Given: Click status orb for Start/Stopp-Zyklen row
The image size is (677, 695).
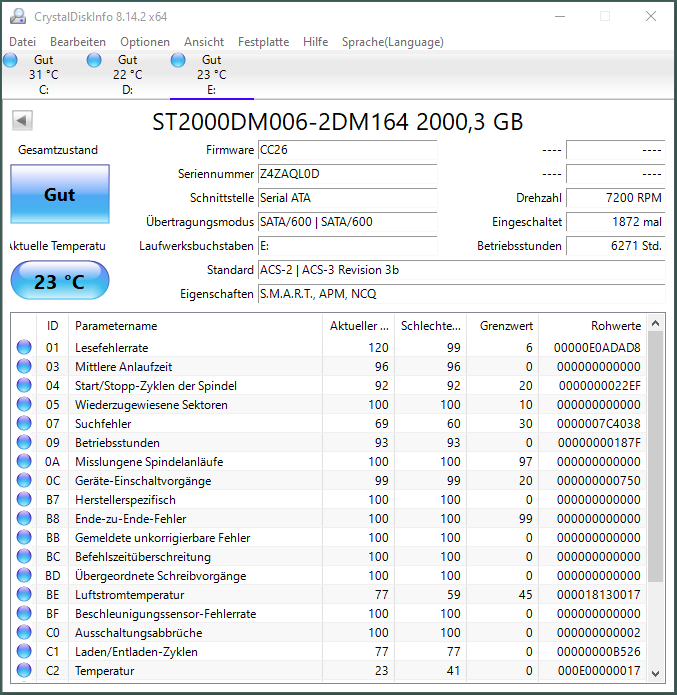Looking at the screenshot, I should coord(24,386).
